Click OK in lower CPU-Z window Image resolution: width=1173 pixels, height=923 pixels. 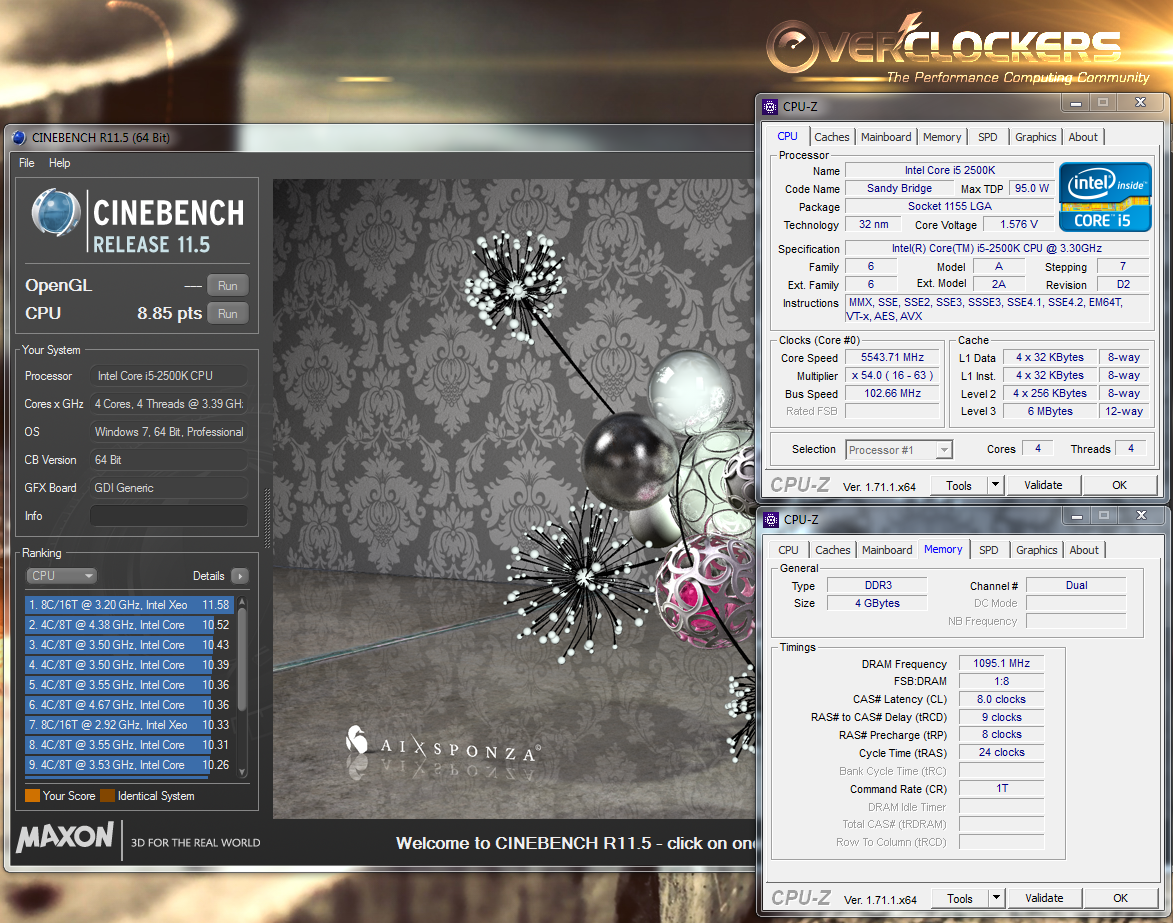[1120, 898]
